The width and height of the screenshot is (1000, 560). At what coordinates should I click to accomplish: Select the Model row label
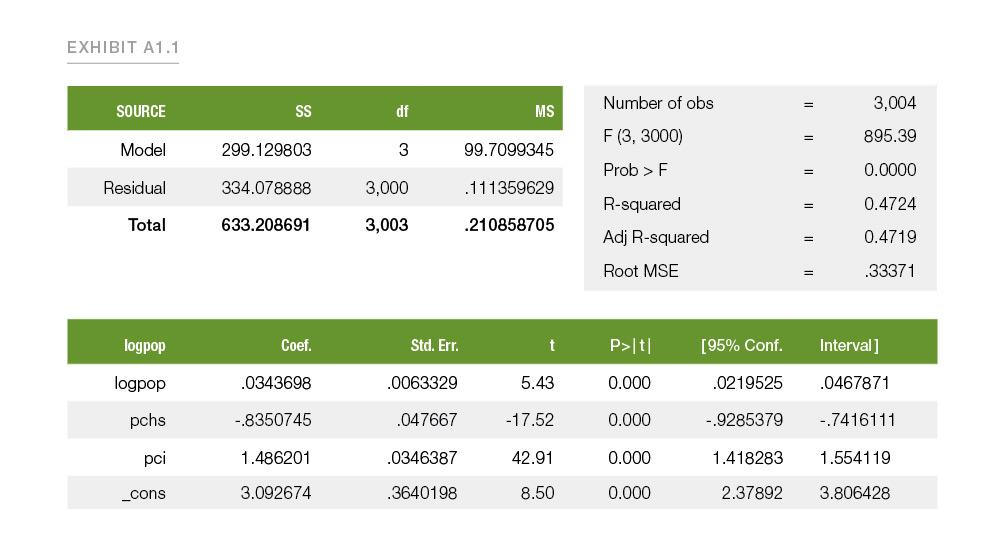click(x=143, y=150)
